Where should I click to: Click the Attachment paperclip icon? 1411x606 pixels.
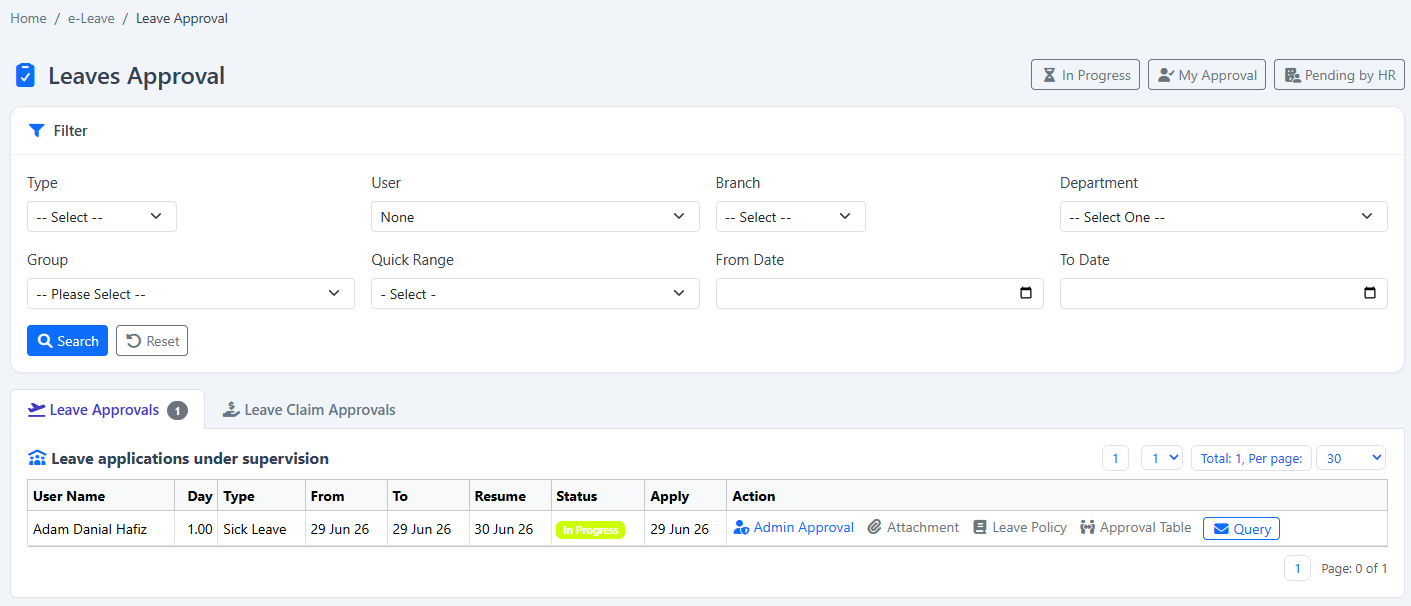pos(874,527)
